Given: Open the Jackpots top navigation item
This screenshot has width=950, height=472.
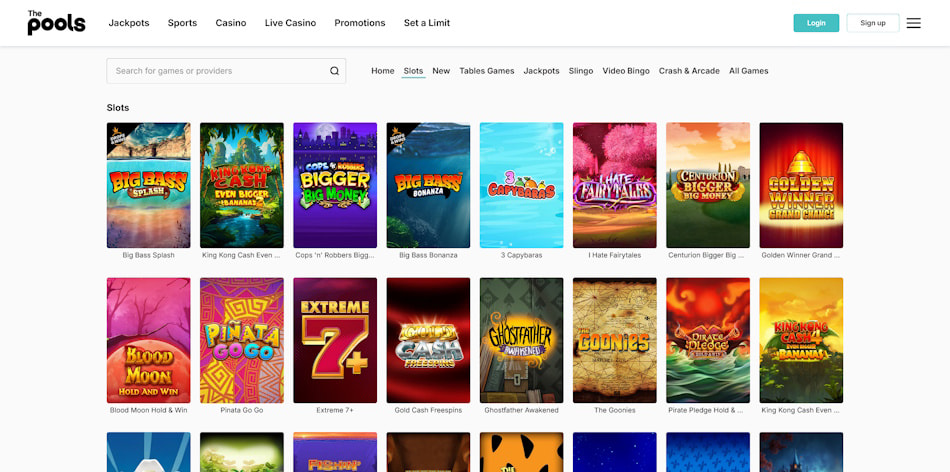Looking at the screenshot, I should 128,23.
